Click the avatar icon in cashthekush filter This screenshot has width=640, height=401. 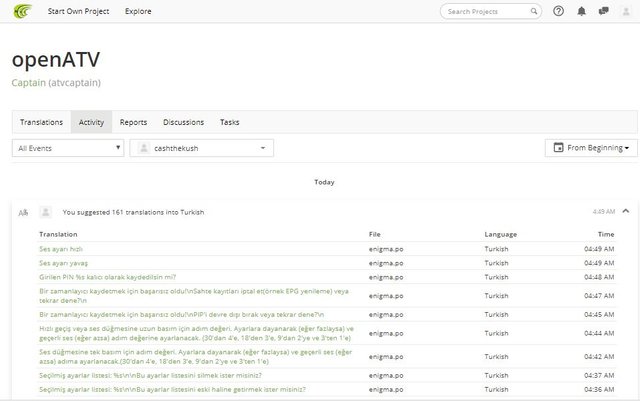coord(144,148)
